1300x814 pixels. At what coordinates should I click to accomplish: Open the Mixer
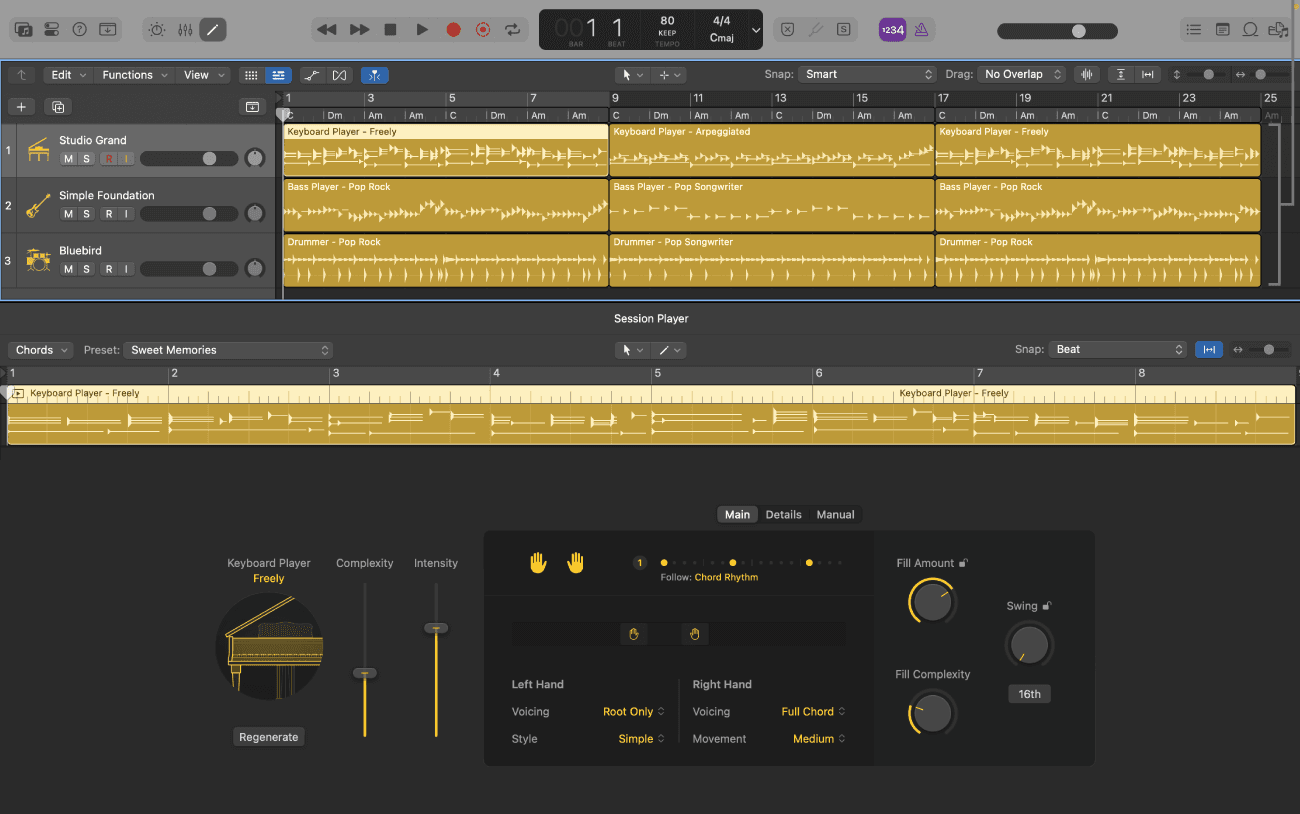tap(184, 30)
